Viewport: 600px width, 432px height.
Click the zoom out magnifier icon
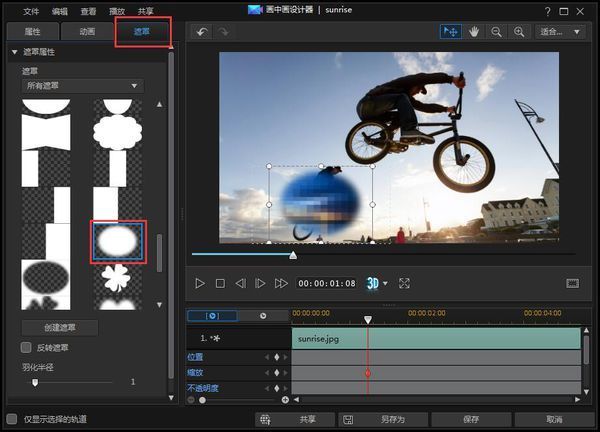[x=496, y=32]
